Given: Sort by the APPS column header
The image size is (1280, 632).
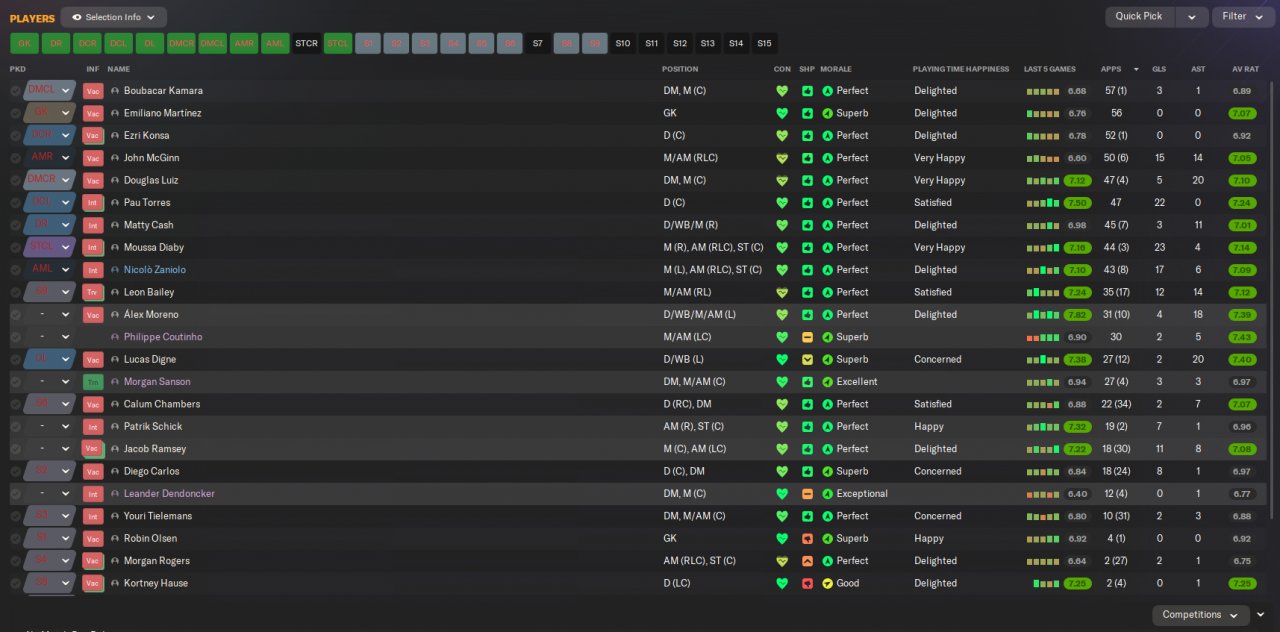Looking at the screenshot, I should point(1111,69).
